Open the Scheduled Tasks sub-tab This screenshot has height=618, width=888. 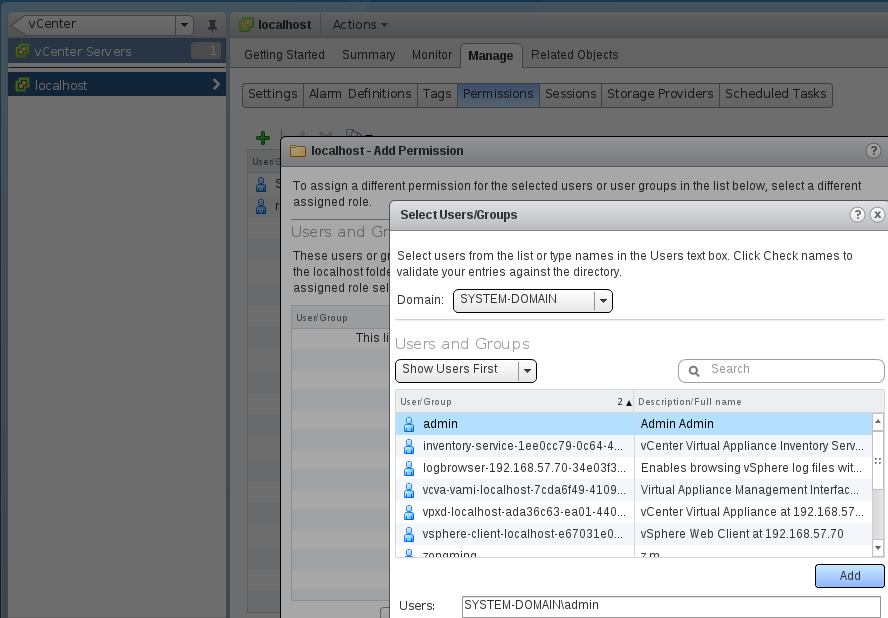pyautogui.click(x=776, y=94)
